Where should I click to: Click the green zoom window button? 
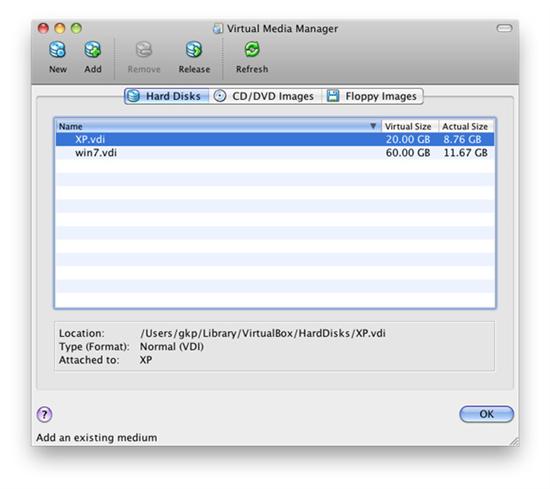coord(76,28)
